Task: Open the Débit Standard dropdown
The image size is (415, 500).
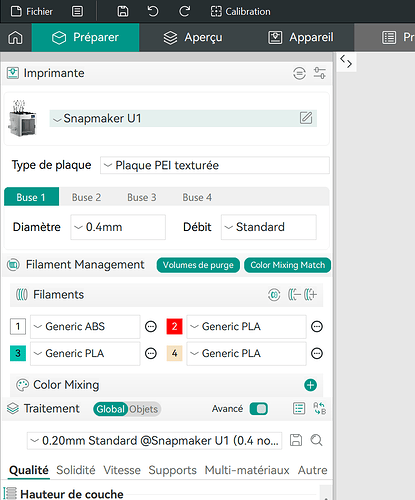Action: point(269,227)
